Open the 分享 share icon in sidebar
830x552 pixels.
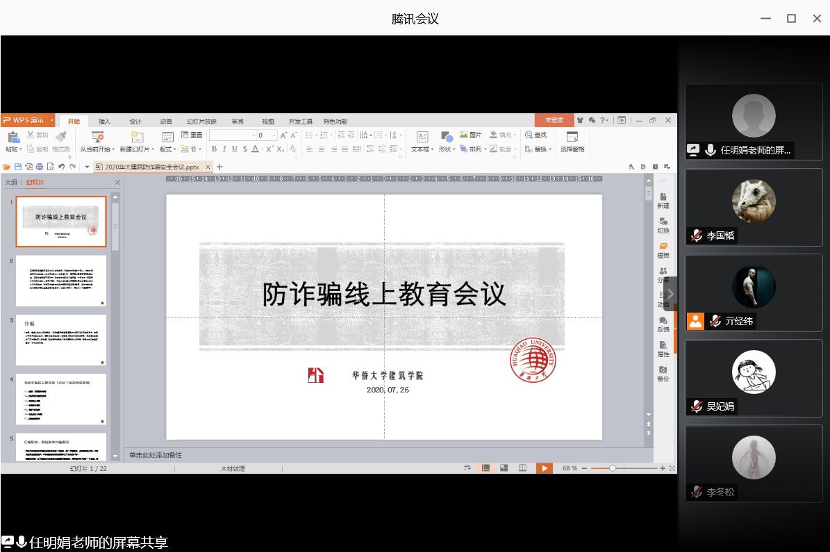663,274
